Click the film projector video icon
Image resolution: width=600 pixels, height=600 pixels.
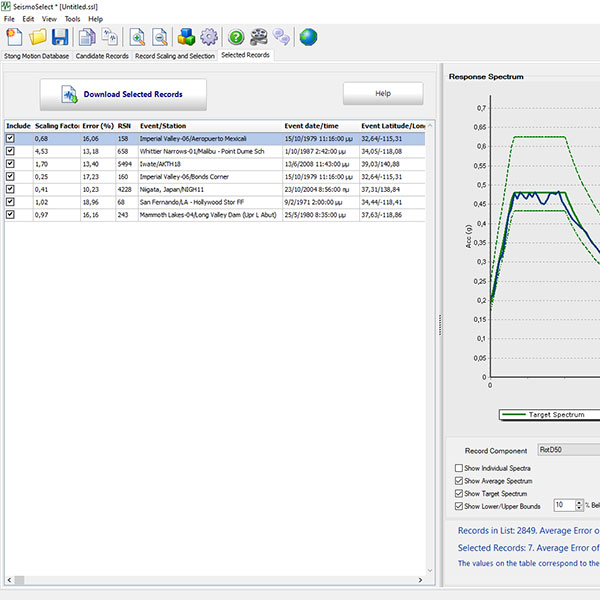[259, 37]
